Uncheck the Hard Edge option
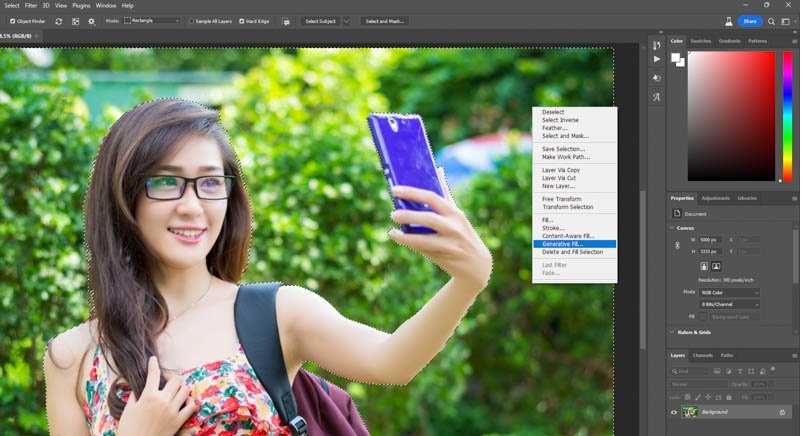Screen dimensions: 802x436 [x=242, y=21]
